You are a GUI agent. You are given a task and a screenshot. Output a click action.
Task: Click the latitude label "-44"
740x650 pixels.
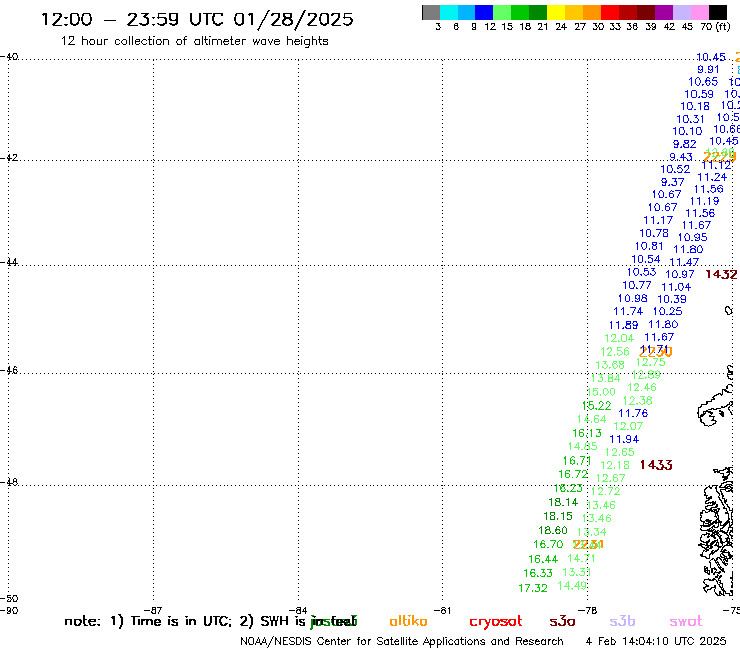pos(9,262)
